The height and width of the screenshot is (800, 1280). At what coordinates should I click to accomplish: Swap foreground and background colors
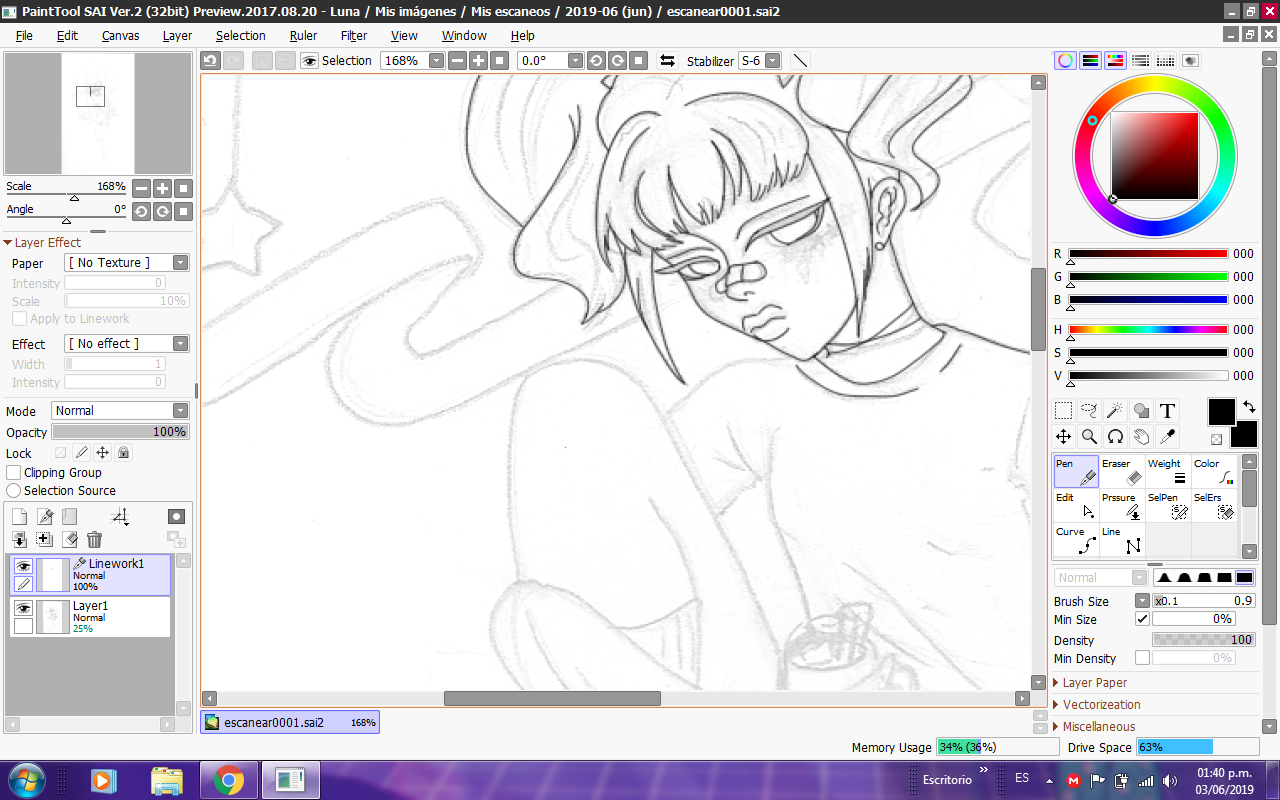point(1249,407)
